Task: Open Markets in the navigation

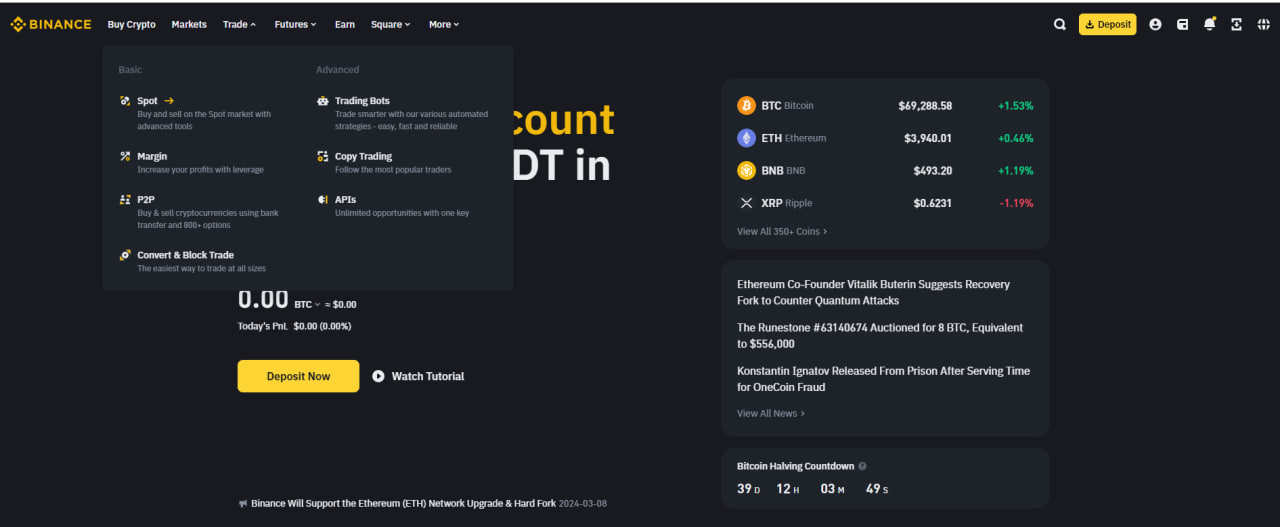Action: [189, 24]
